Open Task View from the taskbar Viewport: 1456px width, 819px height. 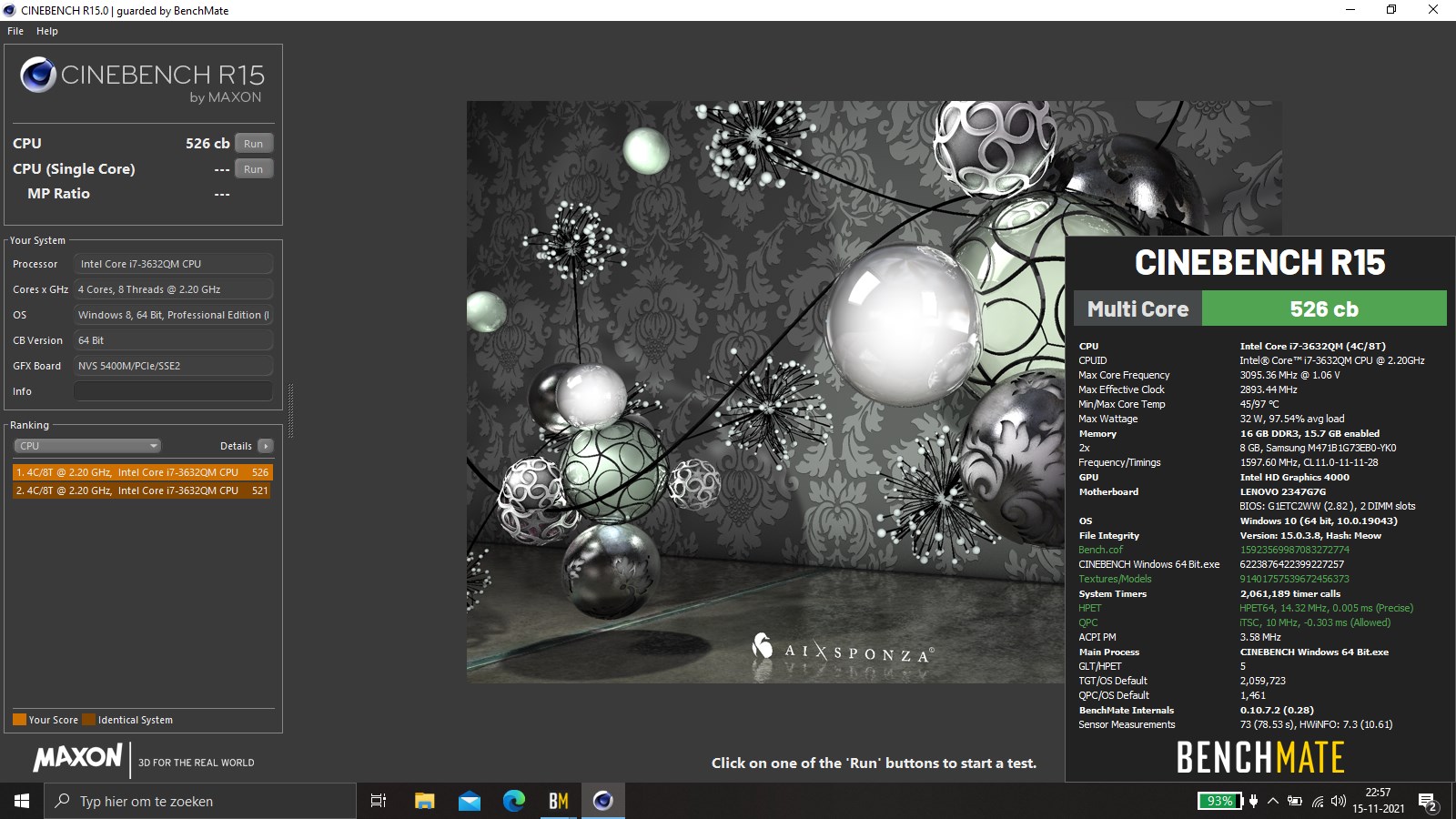coord(379,801)
